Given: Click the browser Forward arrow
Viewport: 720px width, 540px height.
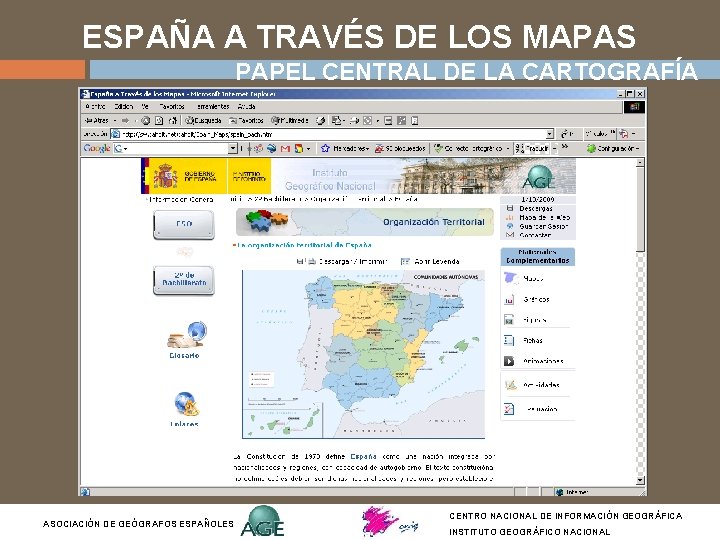Looking at the screenshot, I should pos(125,120).
